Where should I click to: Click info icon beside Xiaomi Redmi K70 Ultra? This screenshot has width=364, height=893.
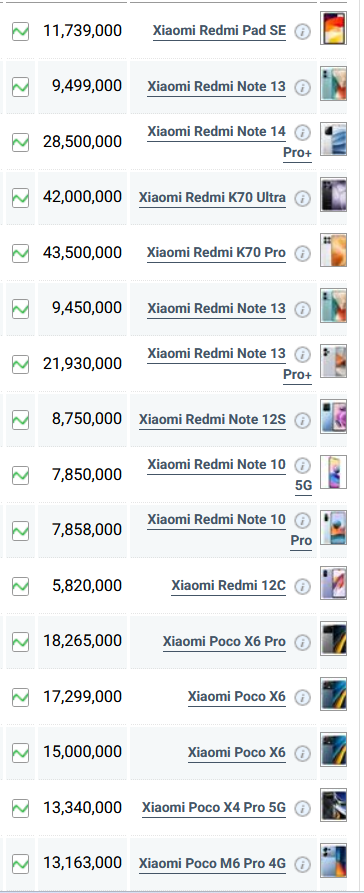click(302, 198)
